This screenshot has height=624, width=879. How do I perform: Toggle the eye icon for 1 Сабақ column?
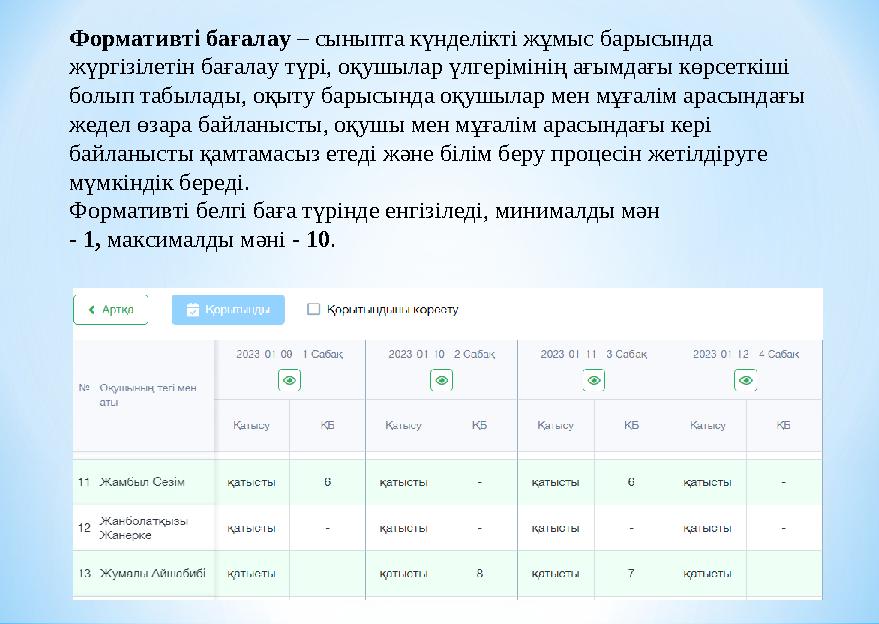tap(287, 379)
